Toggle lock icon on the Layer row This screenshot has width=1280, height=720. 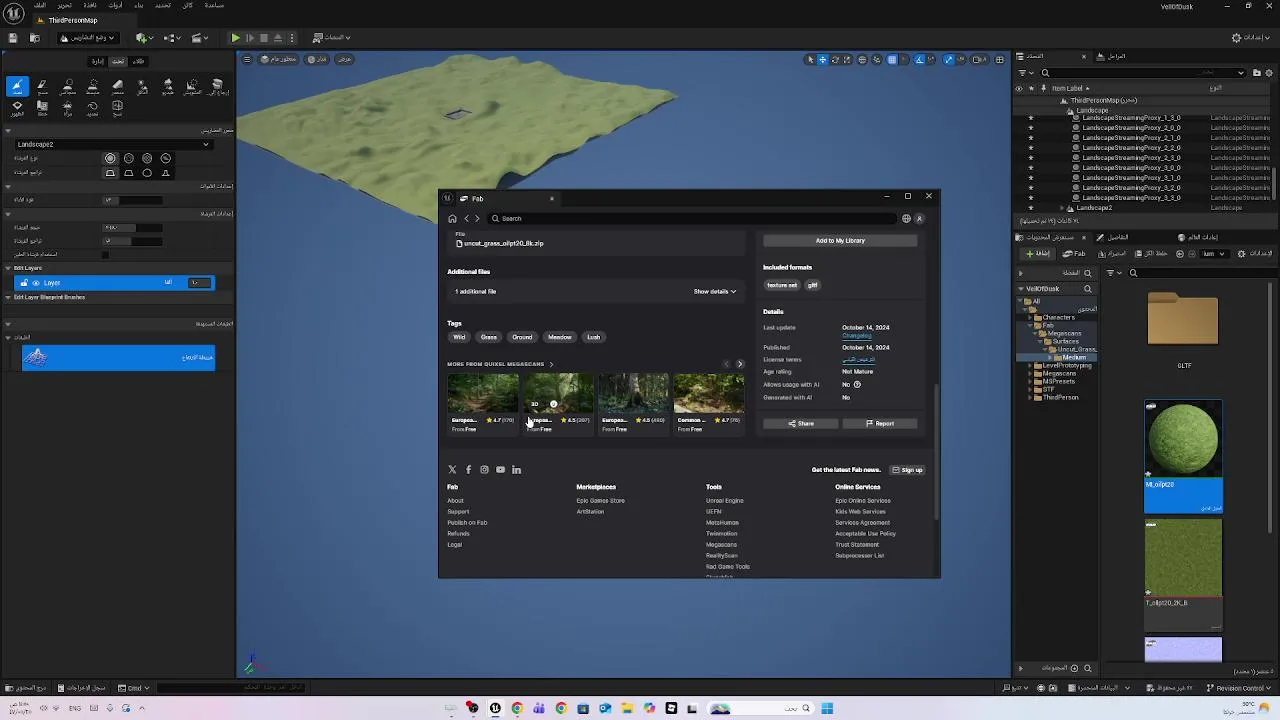coord(24,283)
